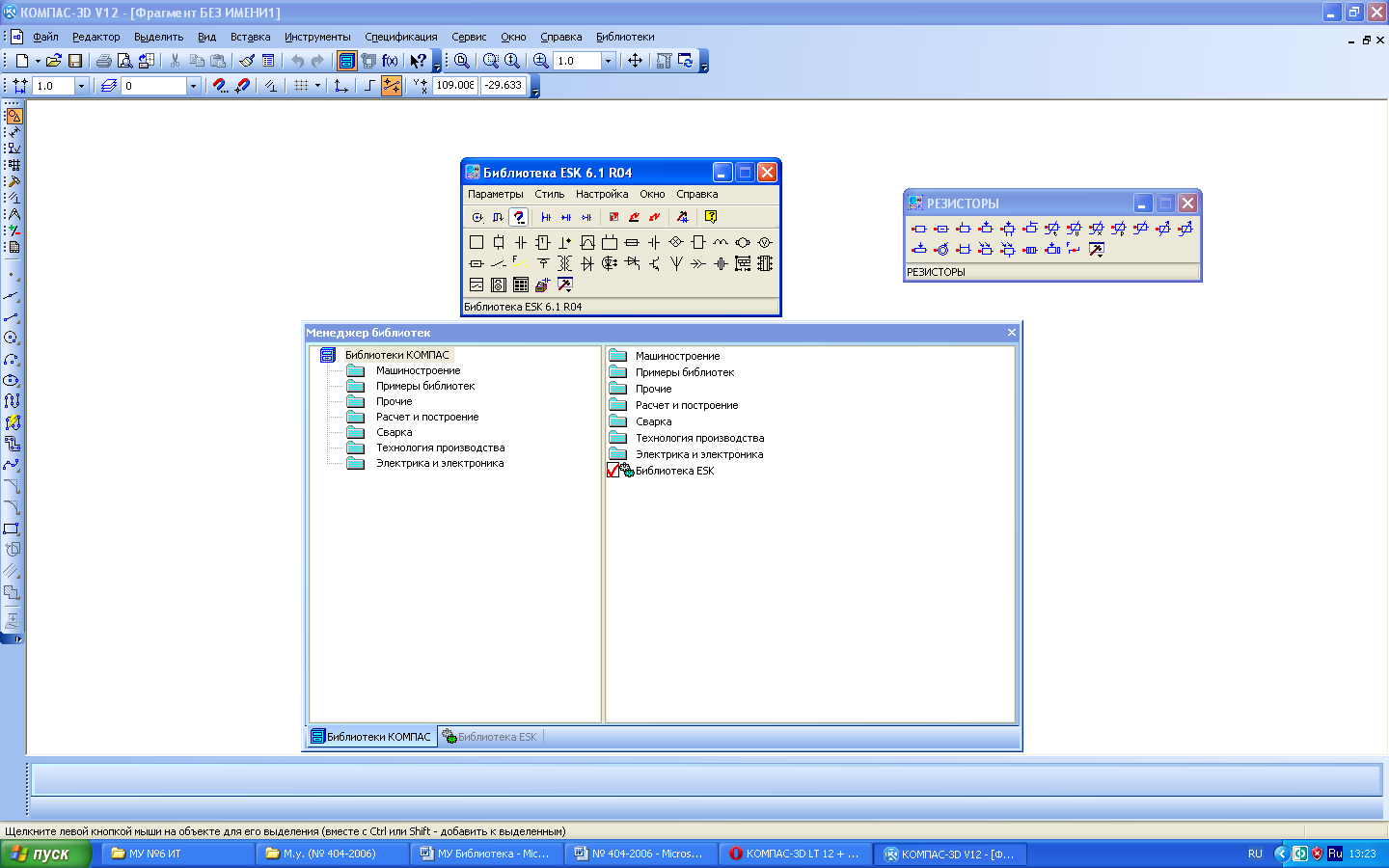
Task: Open the Файл menu
Action: point(45,37)
